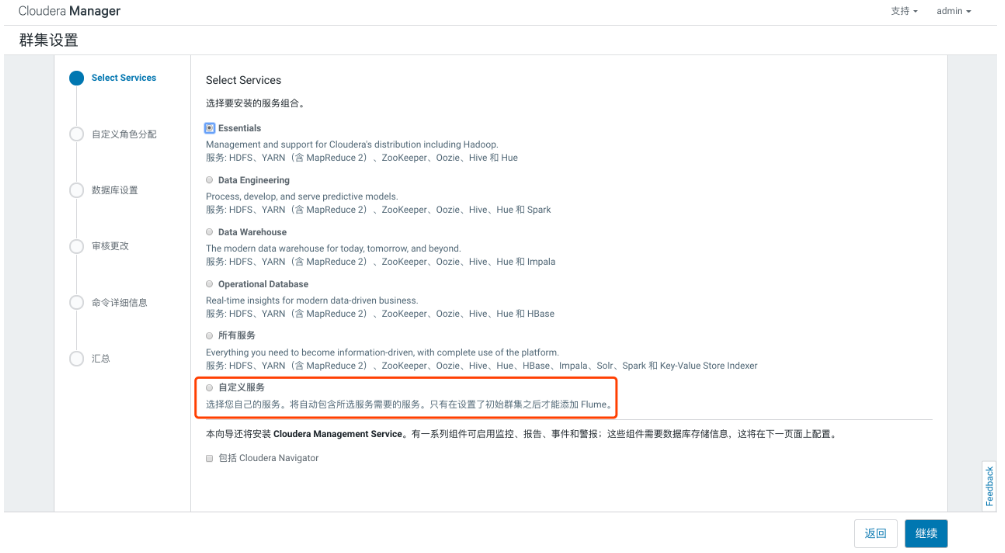Click Data Engineering services list ending with Spark

point(378,210)
